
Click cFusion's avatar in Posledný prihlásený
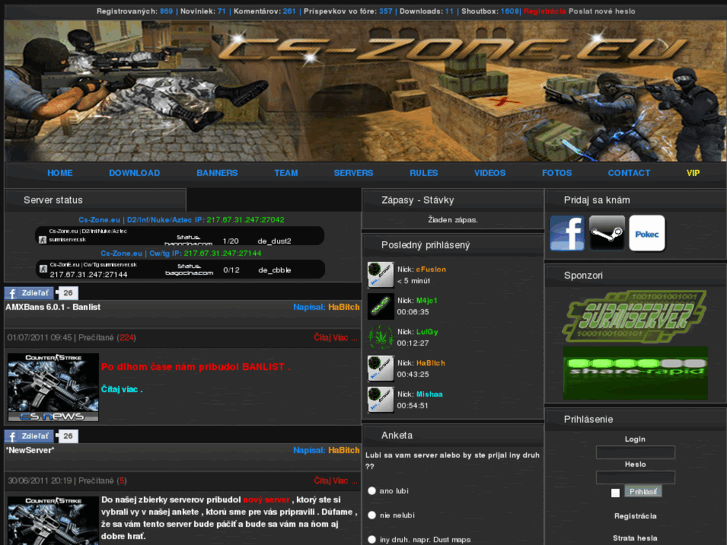point(381,275)
